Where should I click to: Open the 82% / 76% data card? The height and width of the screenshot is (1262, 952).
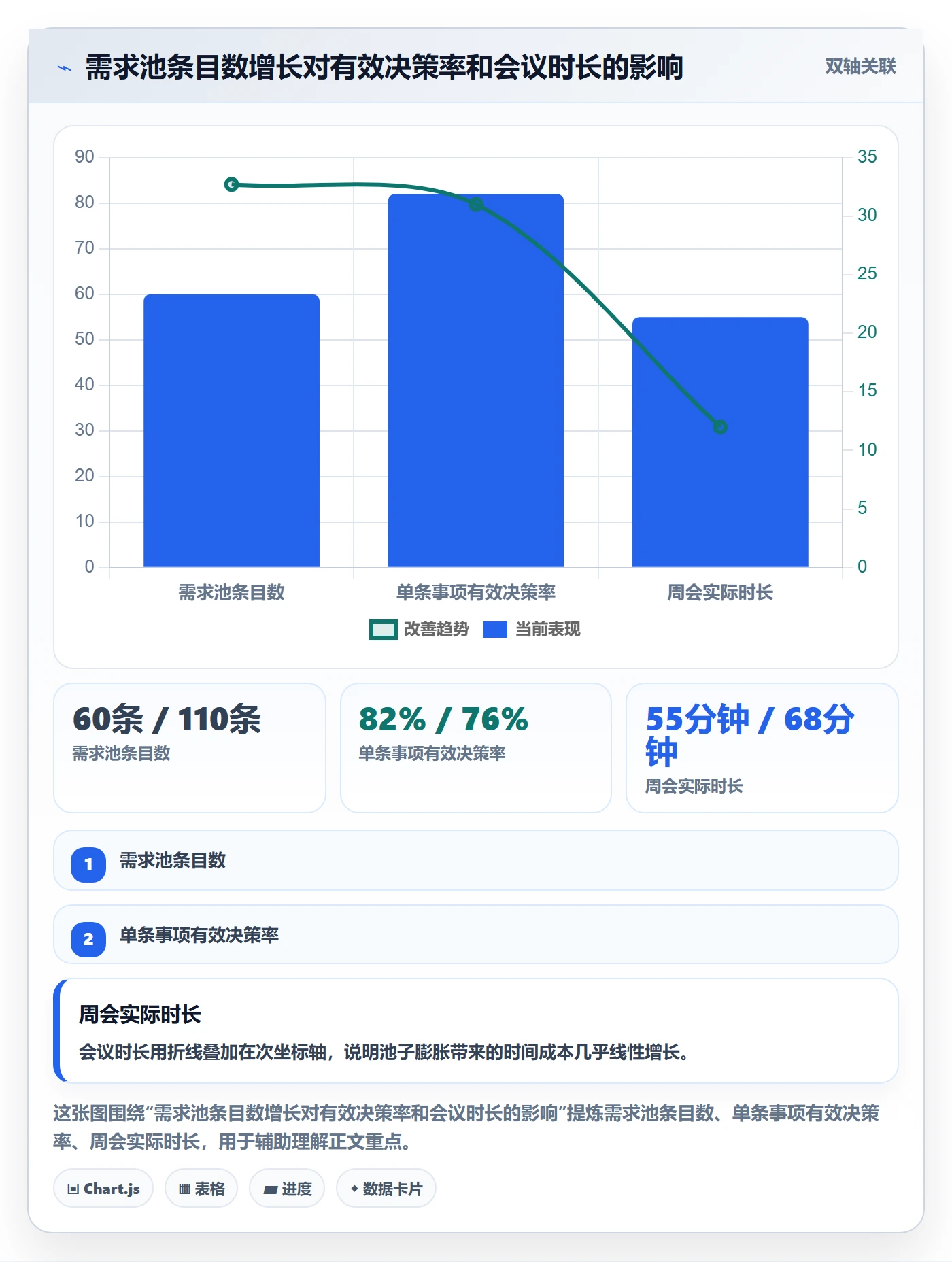click(476, 748)
